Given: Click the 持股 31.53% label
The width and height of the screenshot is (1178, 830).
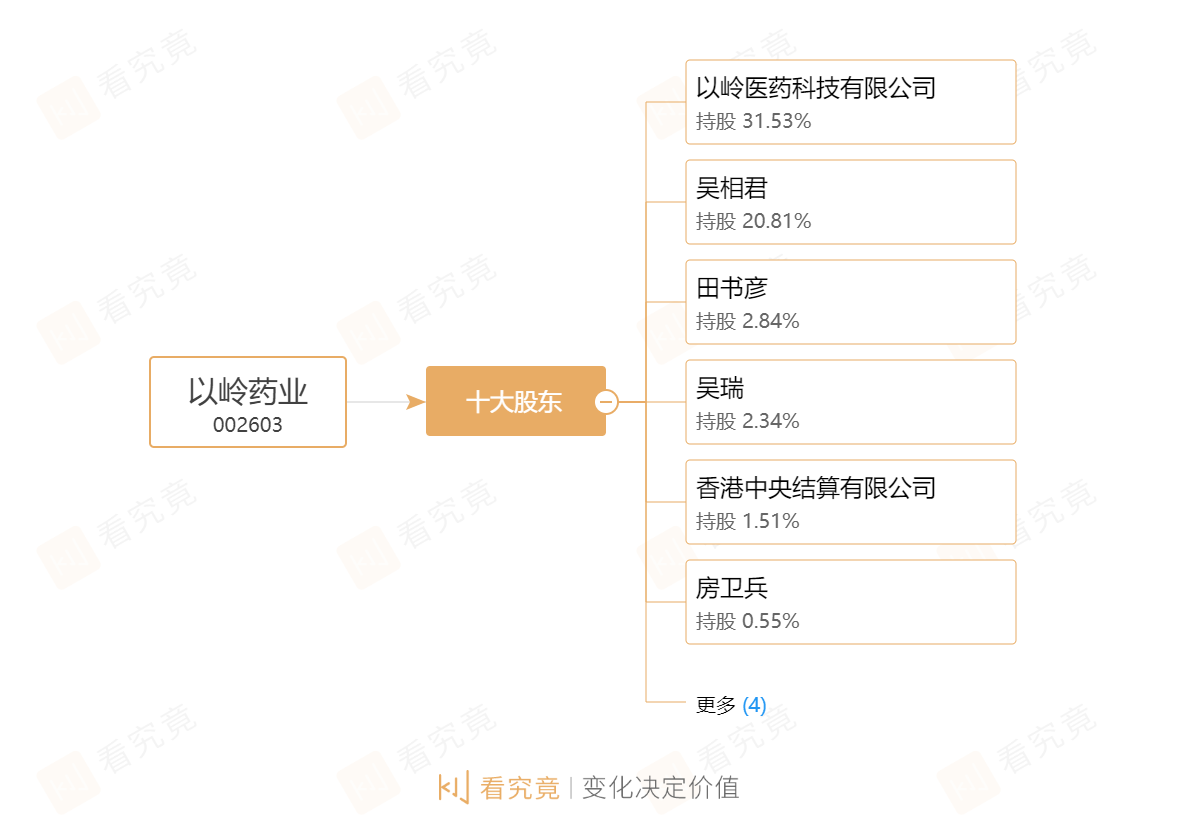Looking at the screenshot, I should (754, 121).
